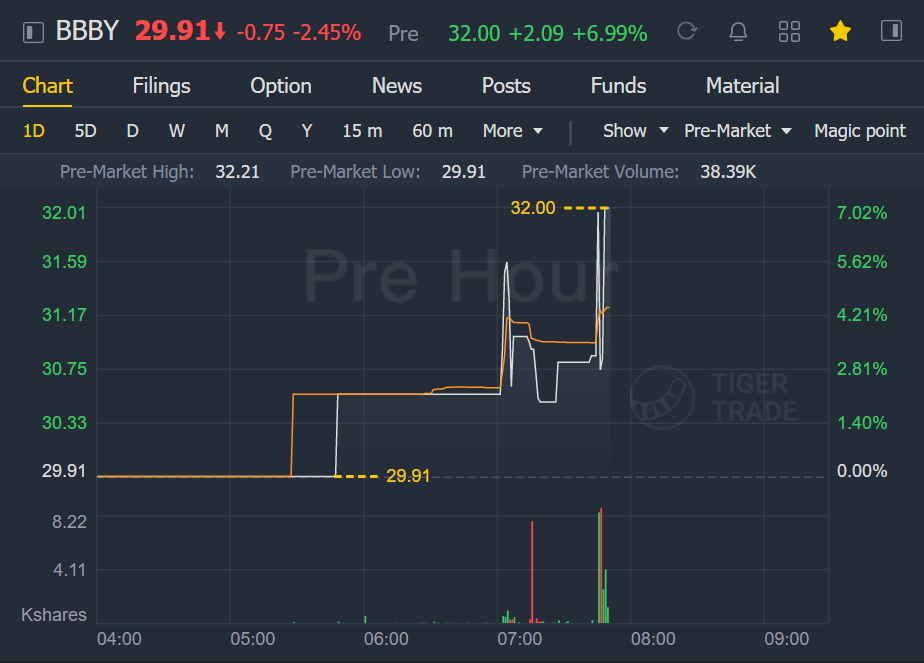The height and width of the screenshot is (663, 924).
Task: Open the grid layout icon
Action: point(789,32)
